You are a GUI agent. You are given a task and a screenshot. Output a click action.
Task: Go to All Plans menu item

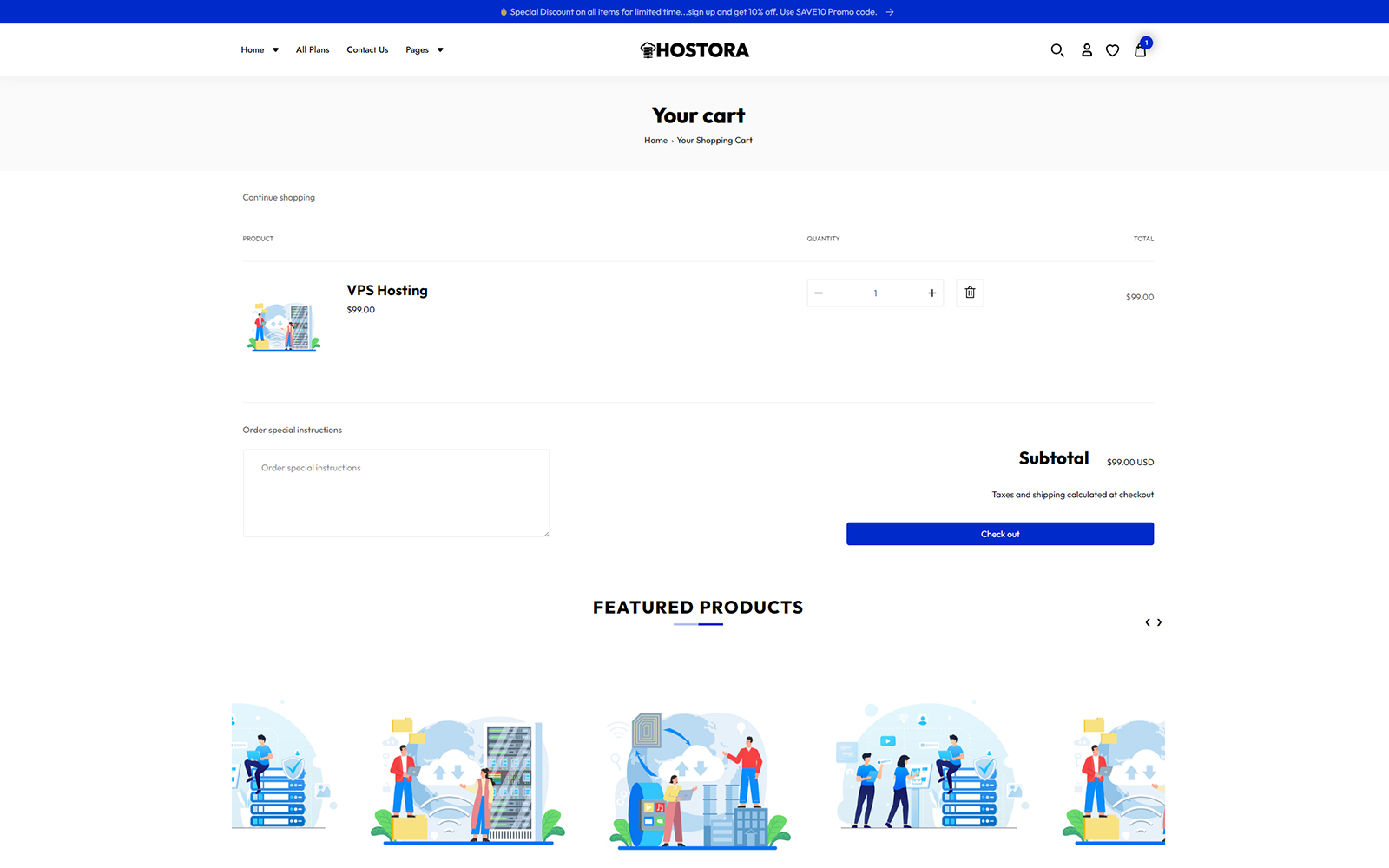click(313, 50)
